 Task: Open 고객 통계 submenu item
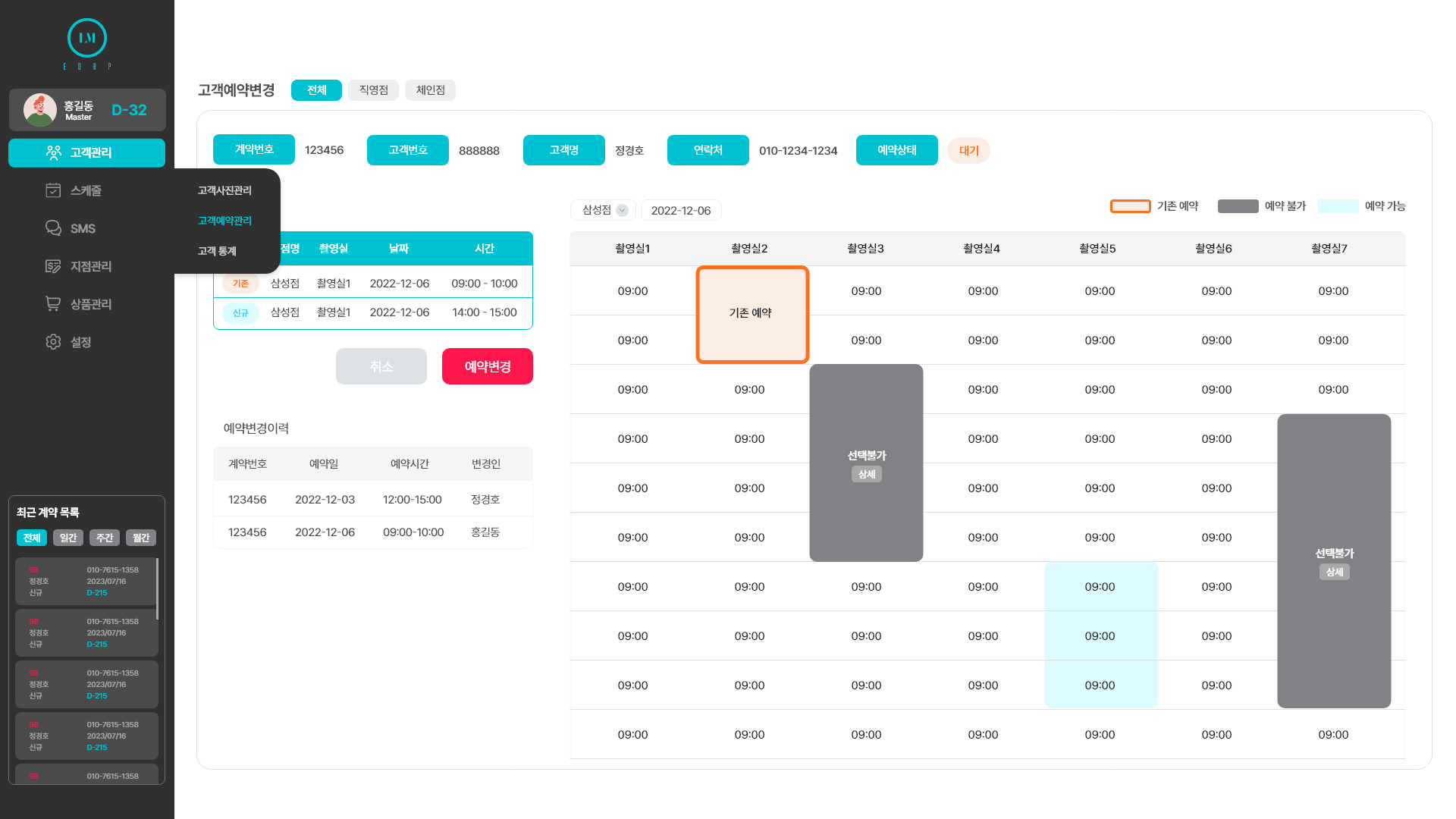click(217, 251)
